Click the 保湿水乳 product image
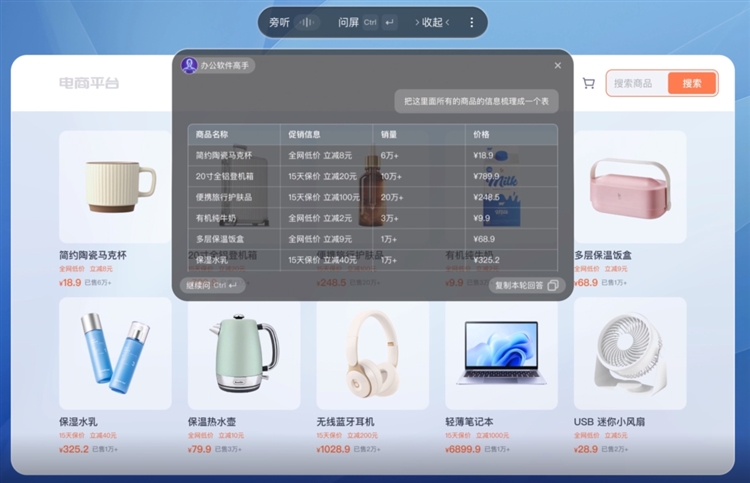This screenshot has height=483, width=750. point(114,353)
